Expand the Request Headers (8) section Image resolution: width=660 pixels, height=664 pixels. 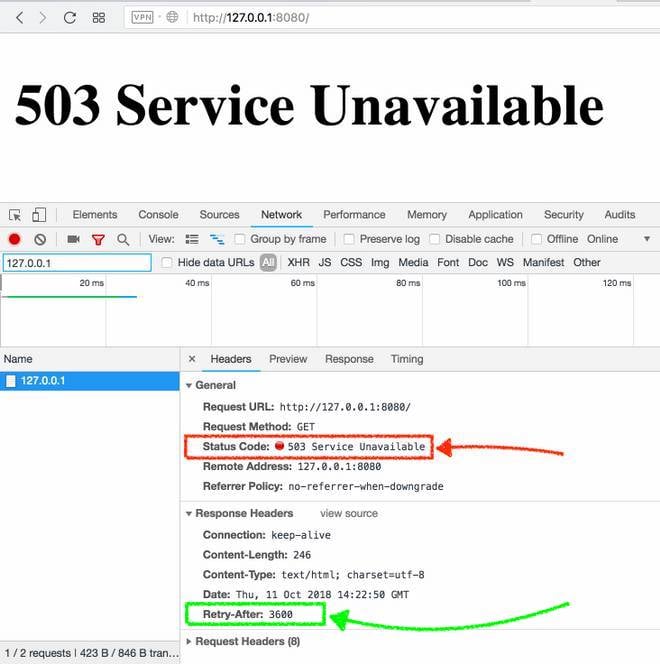click(x=190, y=641)
